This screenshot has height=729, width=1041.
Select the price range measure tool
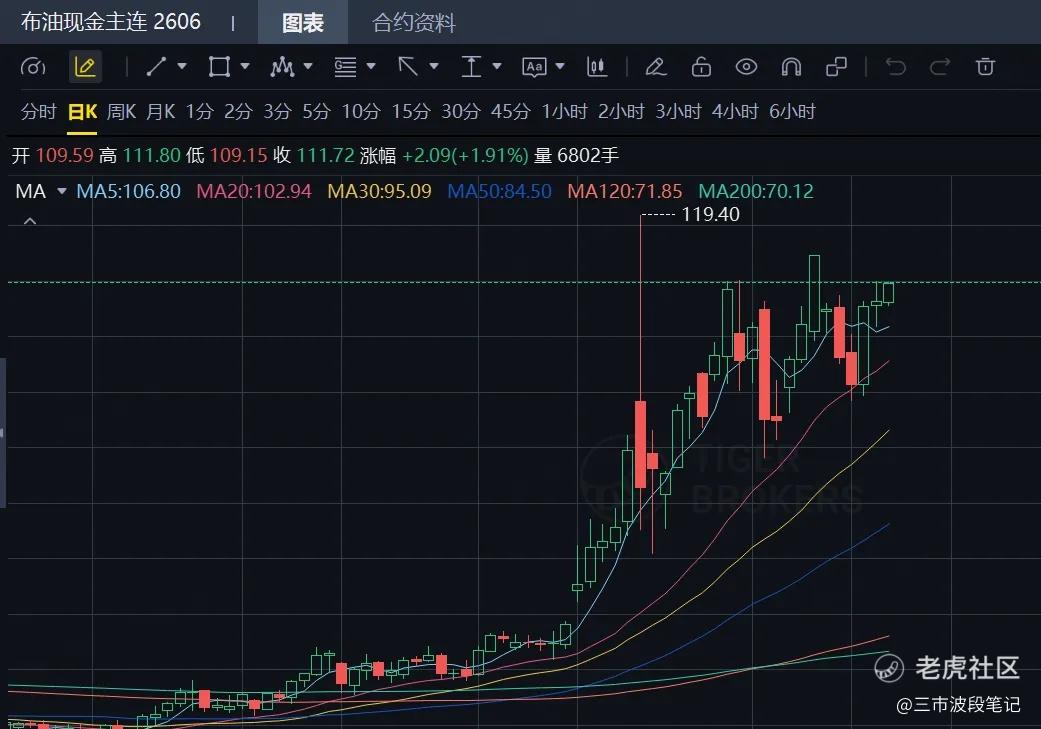pyautogui.click(x=471, y=66)
